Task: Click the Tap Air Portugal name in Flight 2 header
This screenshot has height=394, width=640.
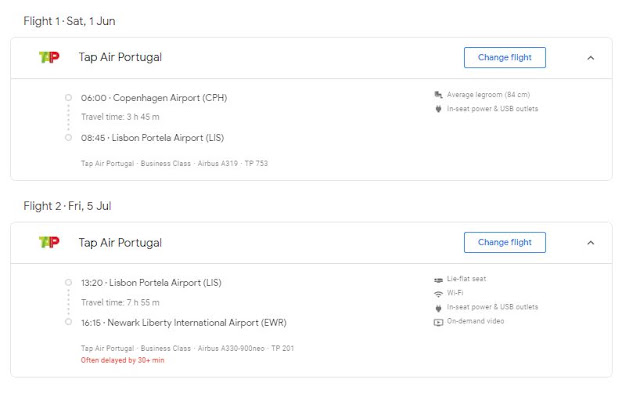Action: 120,243
